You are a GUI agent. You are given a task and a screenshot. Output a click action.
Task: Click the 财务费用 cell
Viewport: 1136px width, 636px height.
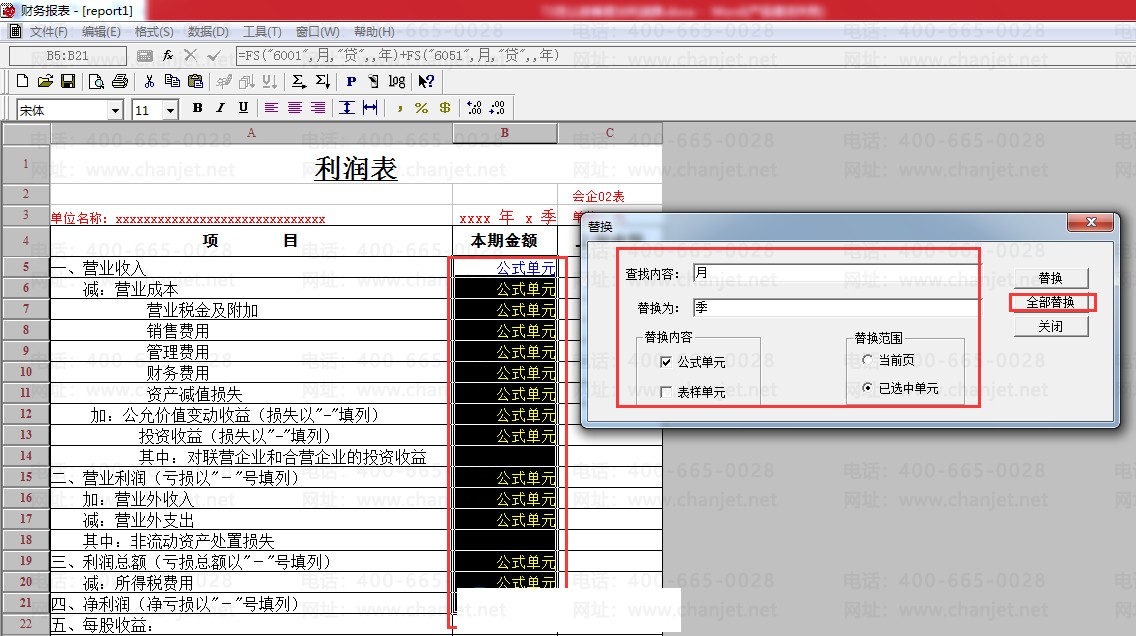(x=251, y=373)
